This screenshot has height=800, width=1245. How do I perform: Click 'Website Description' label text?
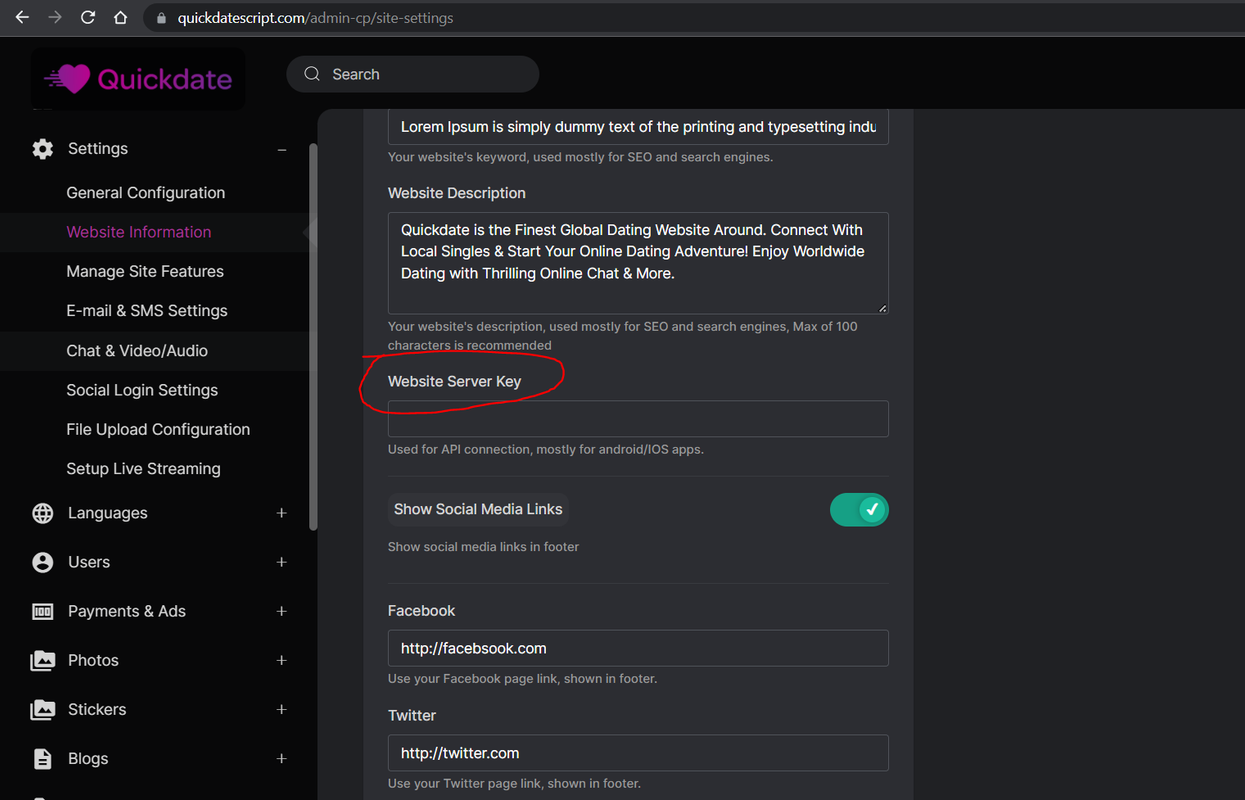click(457, 193)
